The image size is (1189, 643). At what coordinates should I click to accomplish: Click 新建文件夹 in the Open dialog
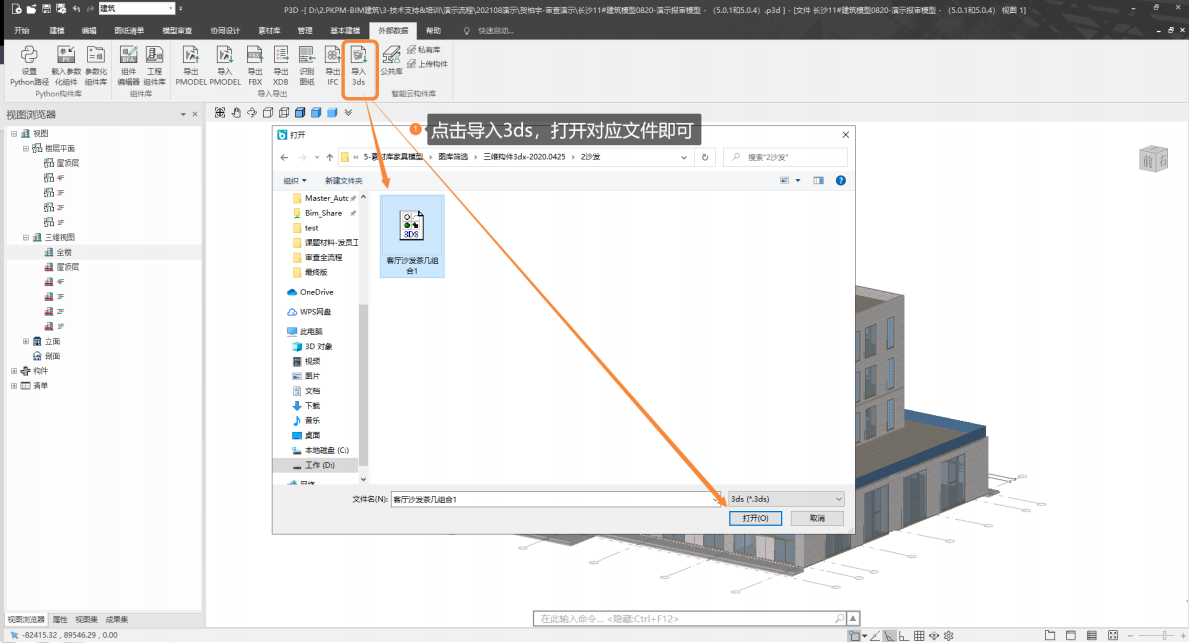(344, 180)
